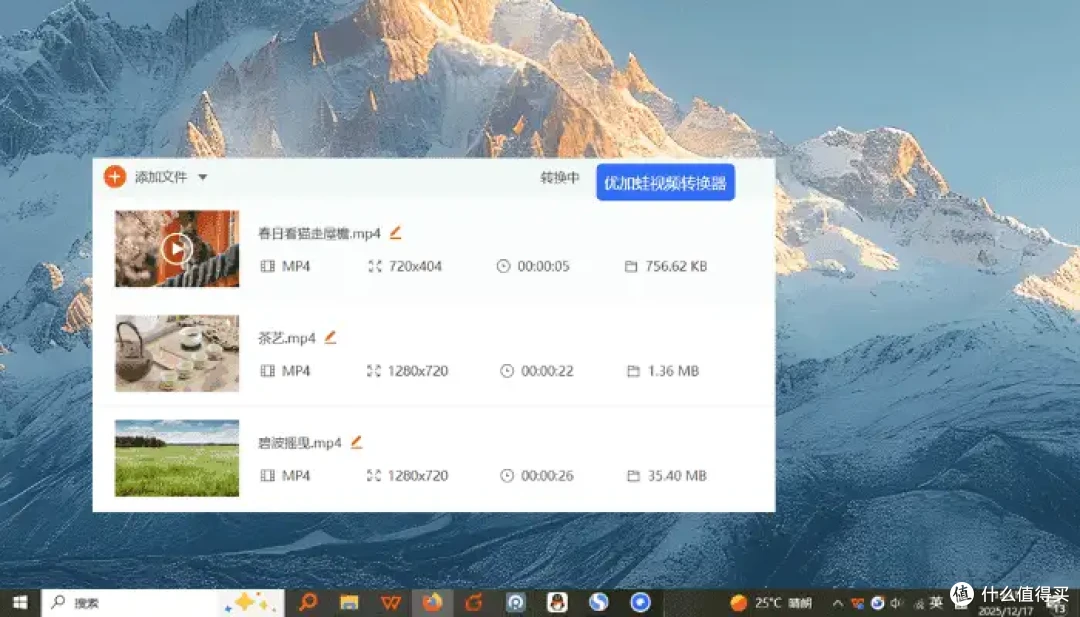Click the resolution icon beside 720x404

tap(375, 266)
